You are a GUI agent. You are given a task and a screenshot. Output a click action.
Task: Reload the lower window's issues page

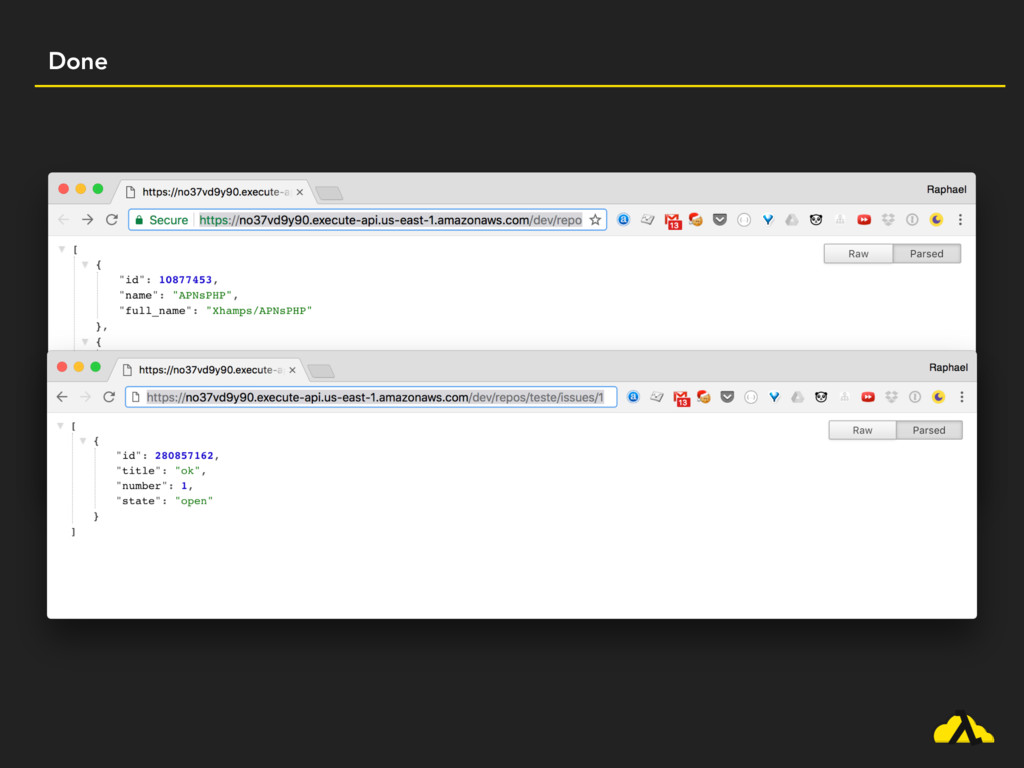[x=108, y=397]
